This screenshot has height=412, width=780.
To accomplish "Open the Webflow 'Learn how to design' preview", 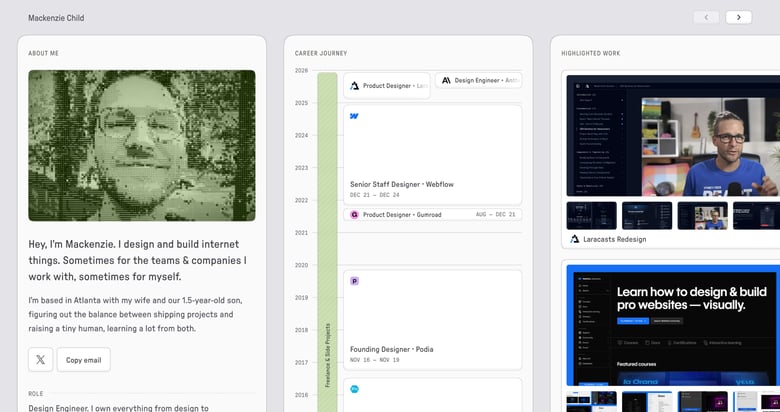I will [x=673, y=325].
